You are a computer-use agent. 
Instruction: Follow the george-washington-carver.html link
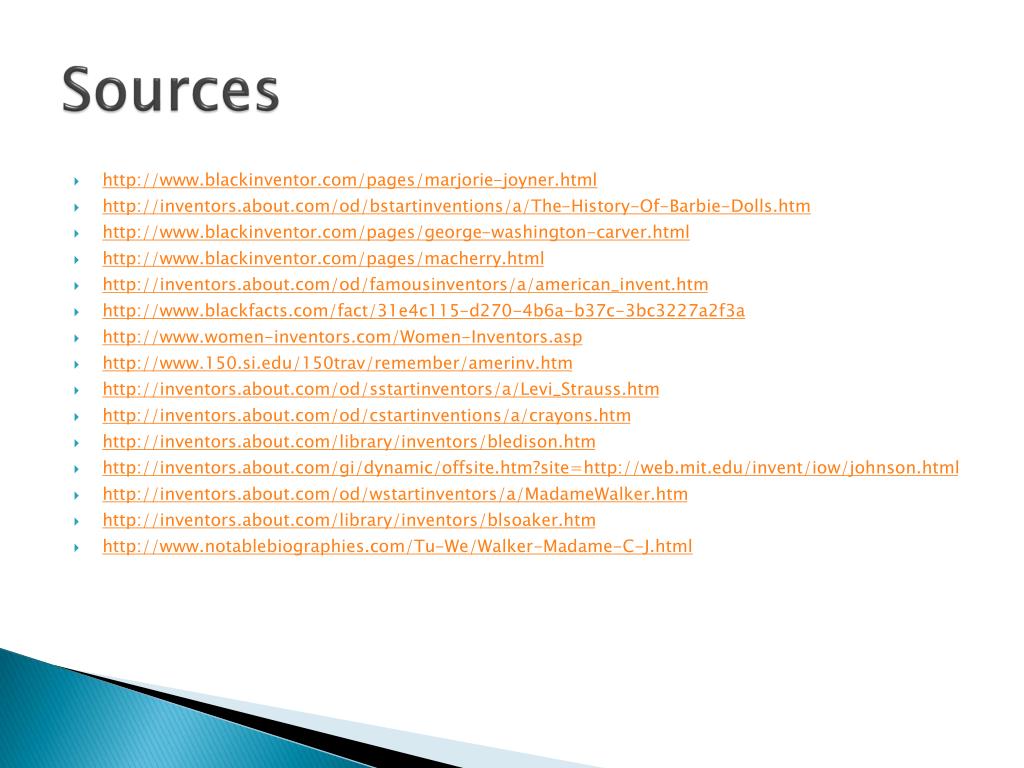[396, 232]
